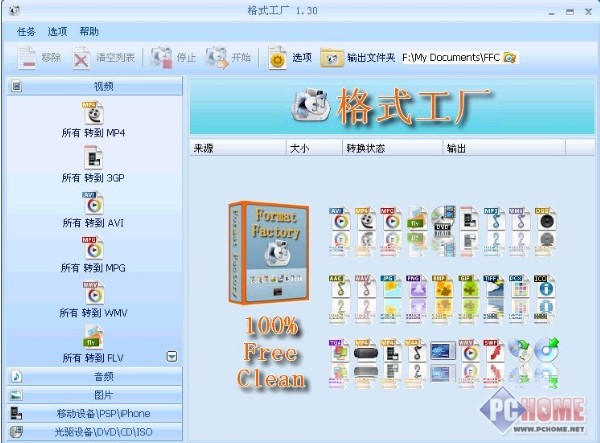Screen dimensions: 600x443
Task: Select 所有 转到 WMV conversion icon
Action: (x=93, y=293)
